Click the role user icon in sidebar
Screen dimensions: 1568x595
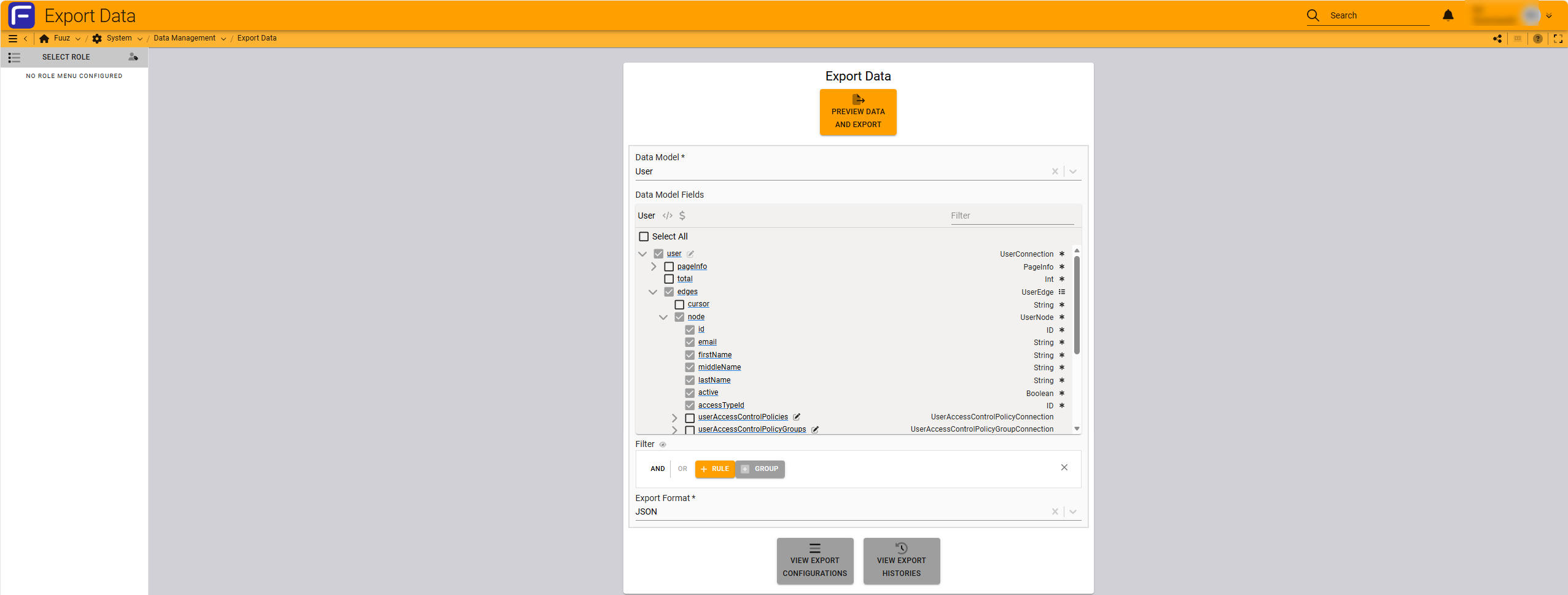[133, 57]
